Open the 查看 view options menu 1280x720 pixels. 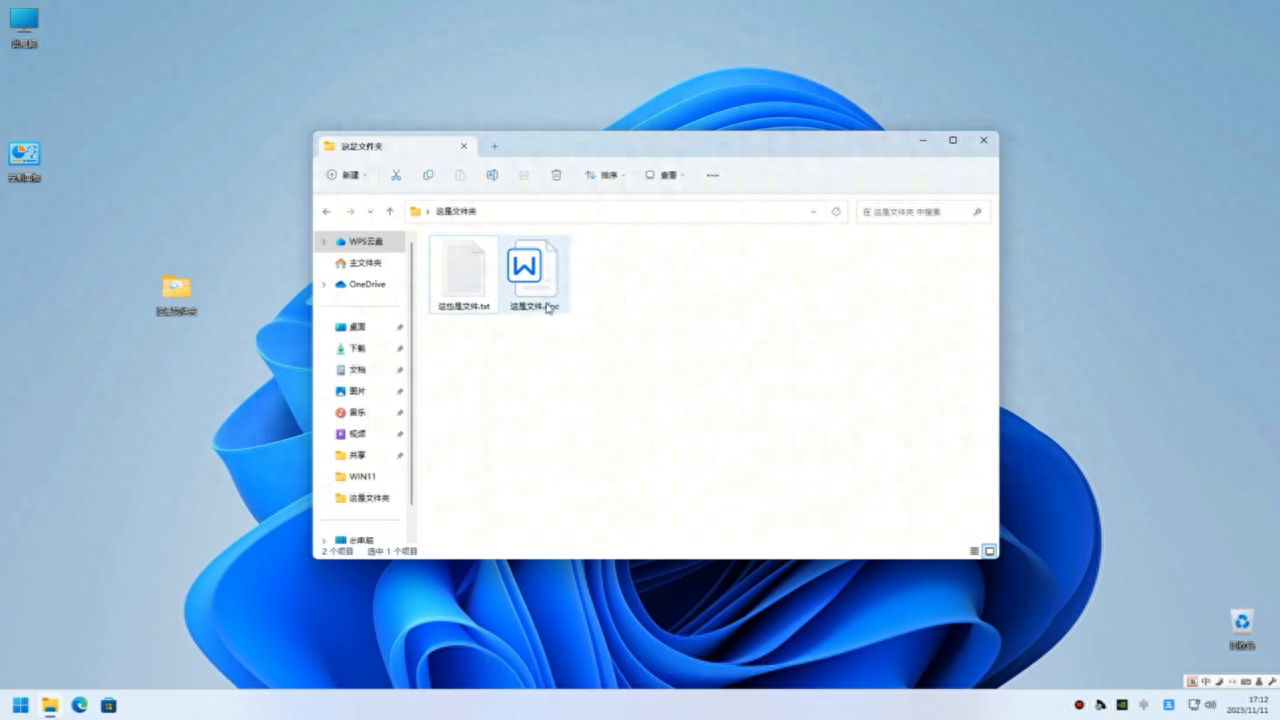point(666,175)
